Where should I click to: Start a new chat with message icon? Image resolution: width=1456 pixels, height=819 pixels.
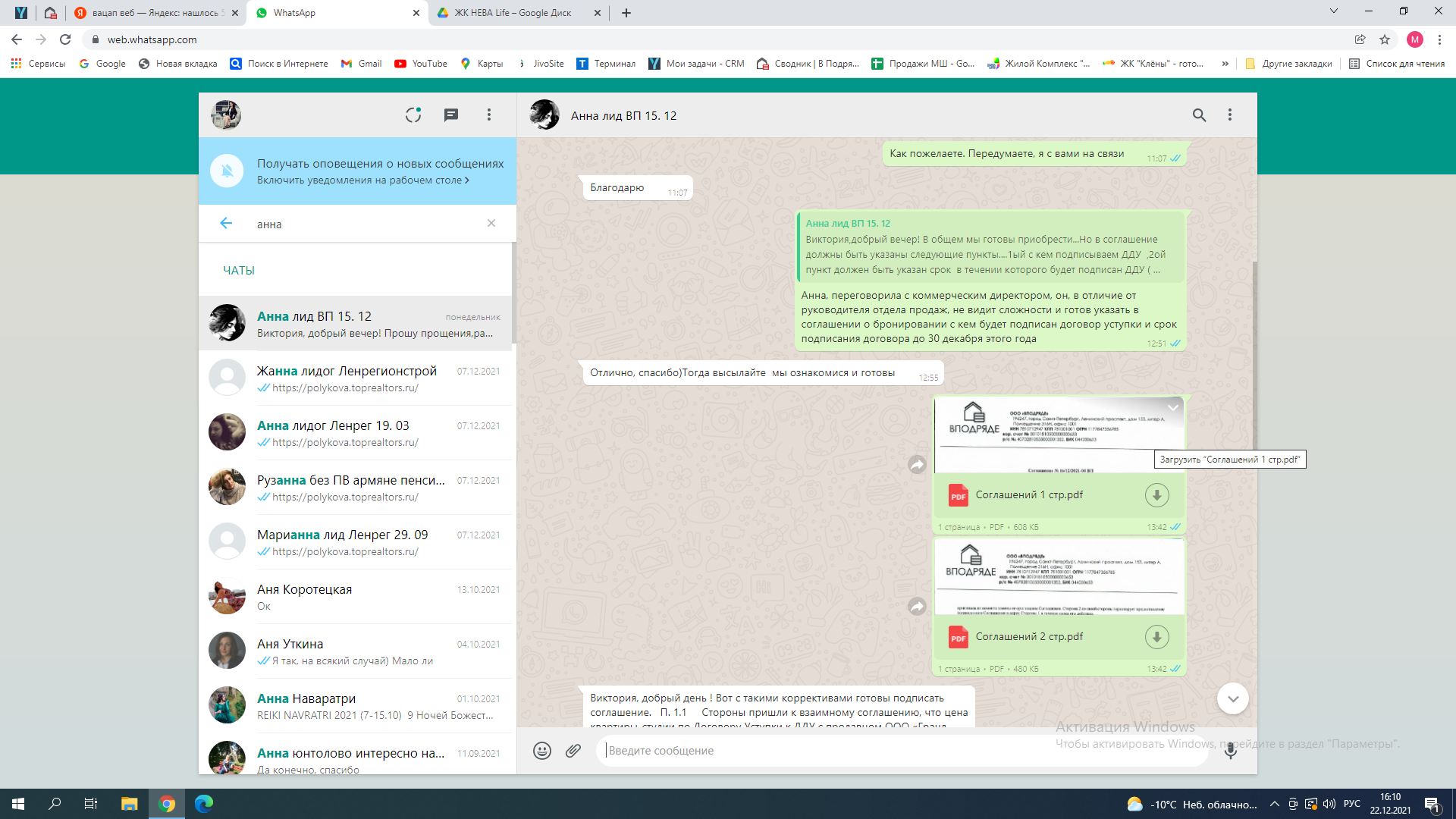tap(450, 115)
